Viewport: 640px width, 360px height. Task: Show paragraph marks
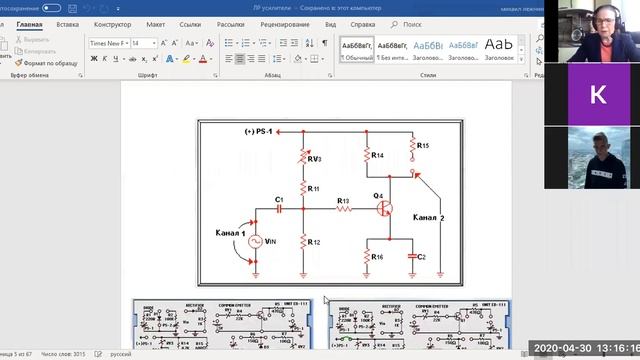[324, 43]
